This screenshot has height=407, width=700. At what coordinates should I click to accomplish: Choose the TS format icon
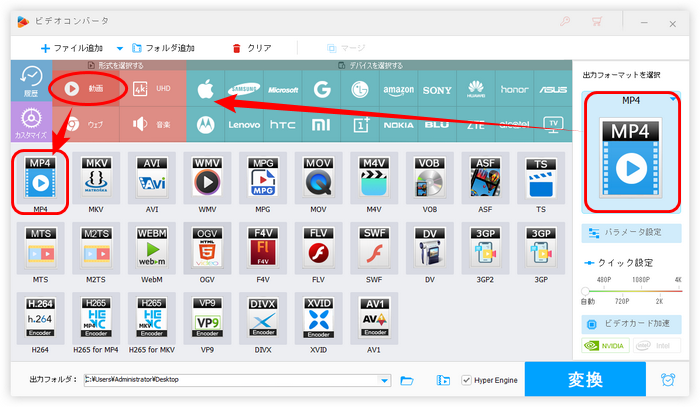pyautogui.click(x=541, y=178)
